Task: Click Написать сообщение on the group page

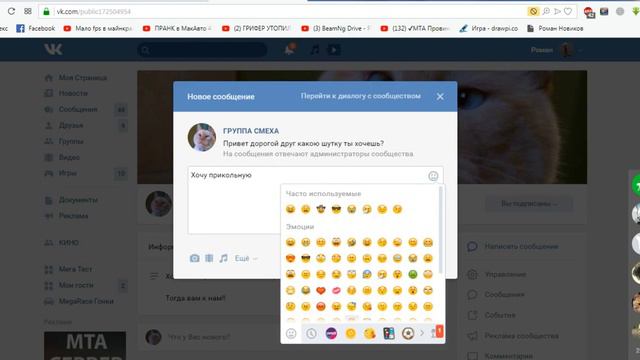Action: click(x=521, y=247)
